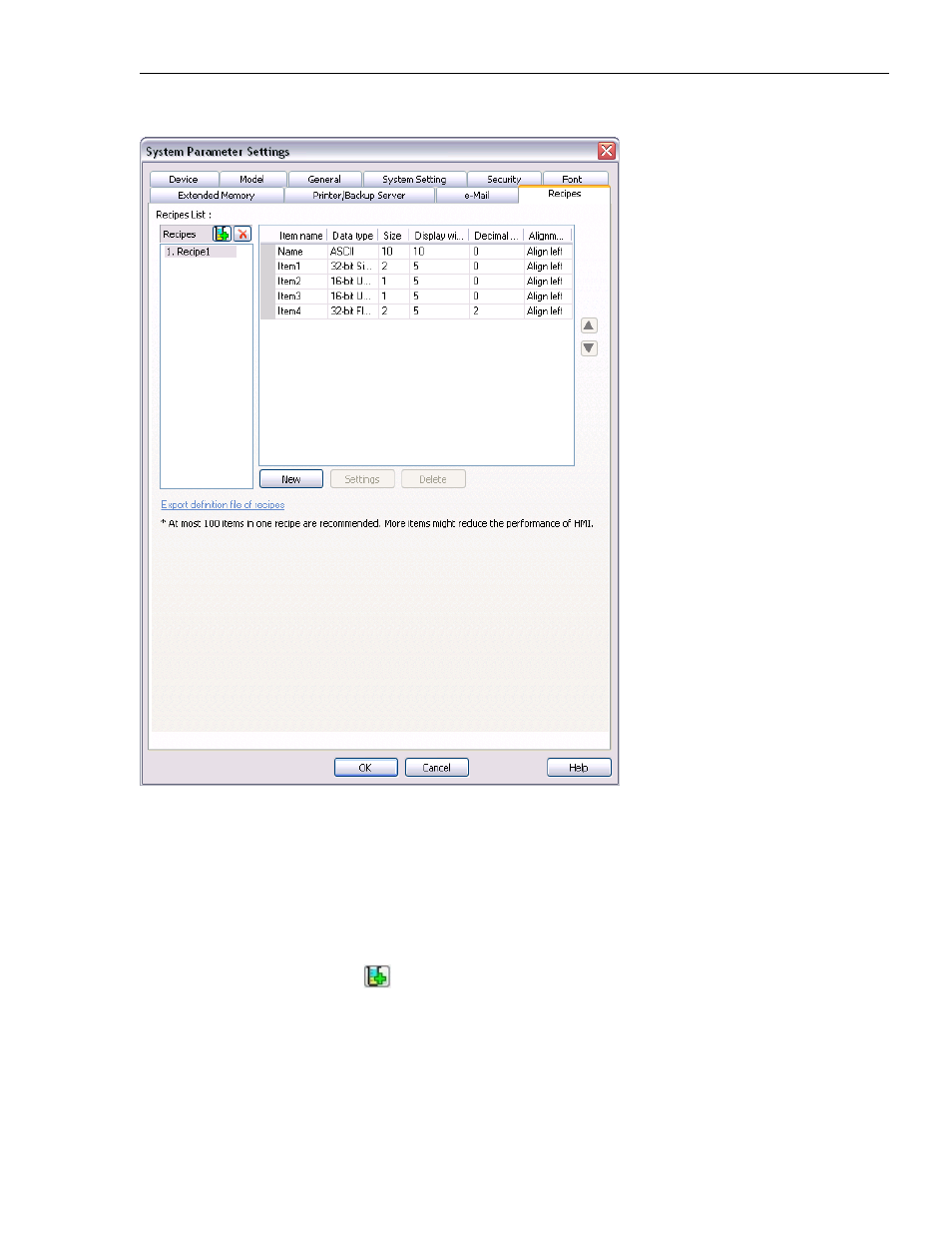
Task: Select the Item1 row
Action: coord(416,267)
